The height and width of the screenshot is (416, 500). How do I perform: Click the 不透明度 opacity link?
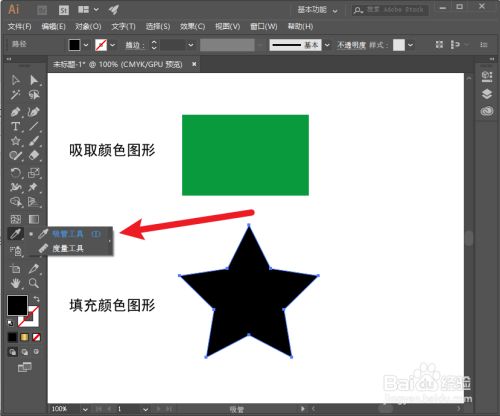tap(351, 45)
